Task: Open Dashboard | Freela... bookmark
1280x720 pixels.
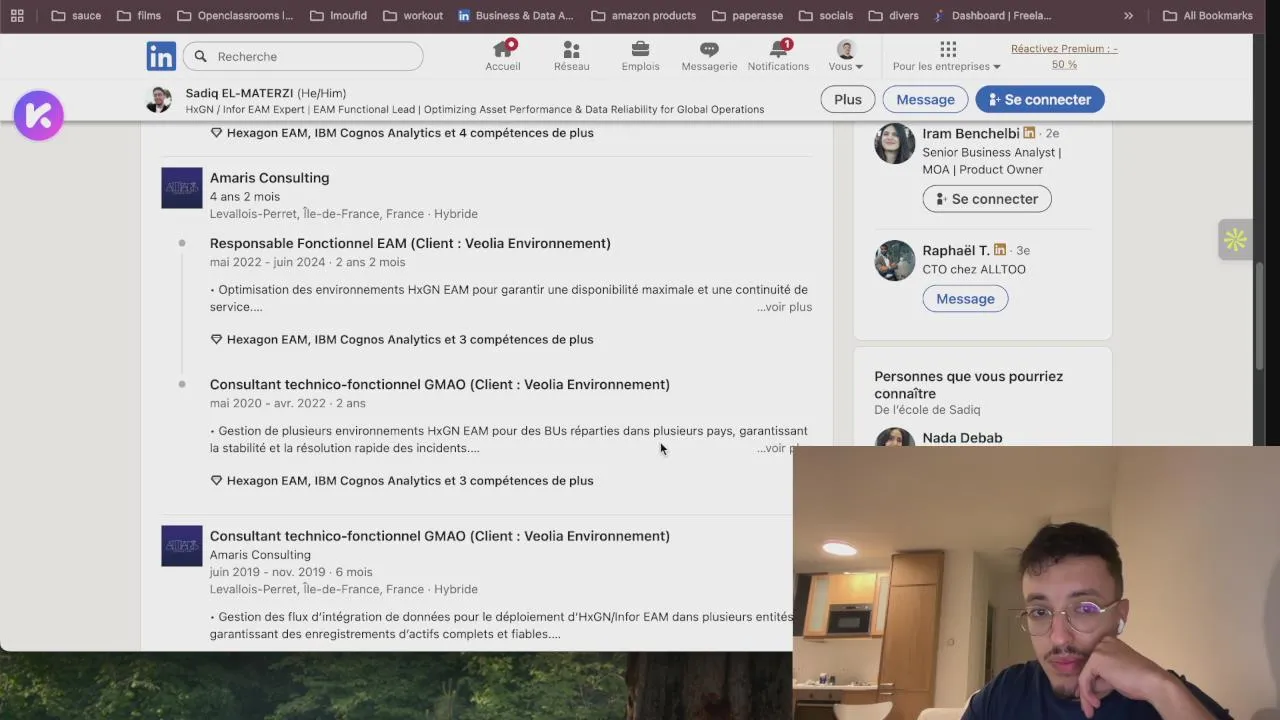Action: (992, 16)
